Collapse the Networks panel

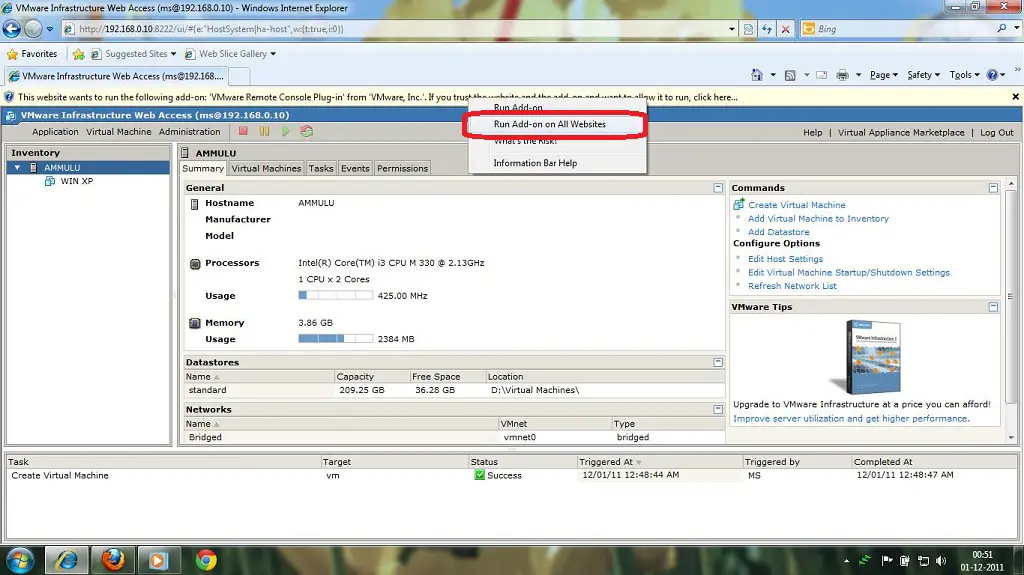coord(718,409)
